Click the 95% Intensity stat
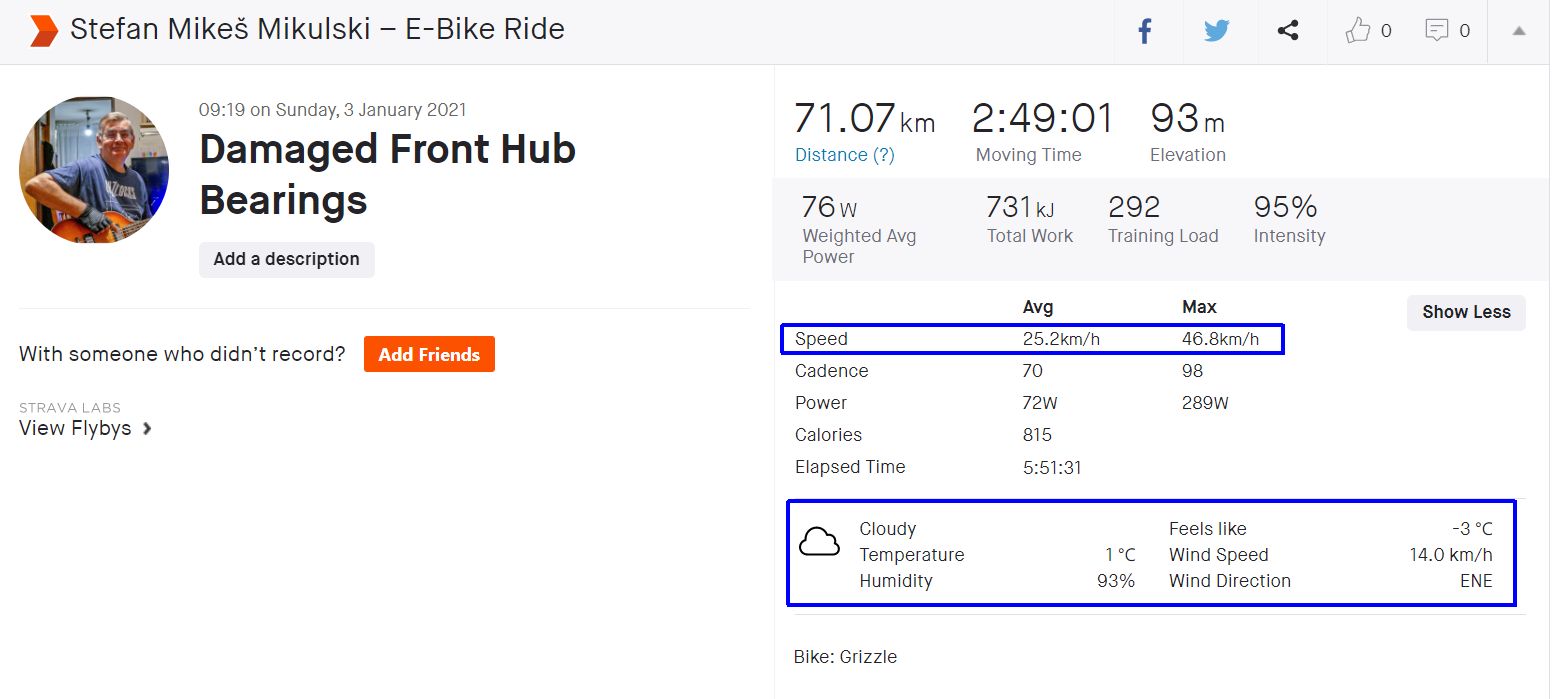Viewport: 1552px width, 699px height. (x=1285, y=208)
